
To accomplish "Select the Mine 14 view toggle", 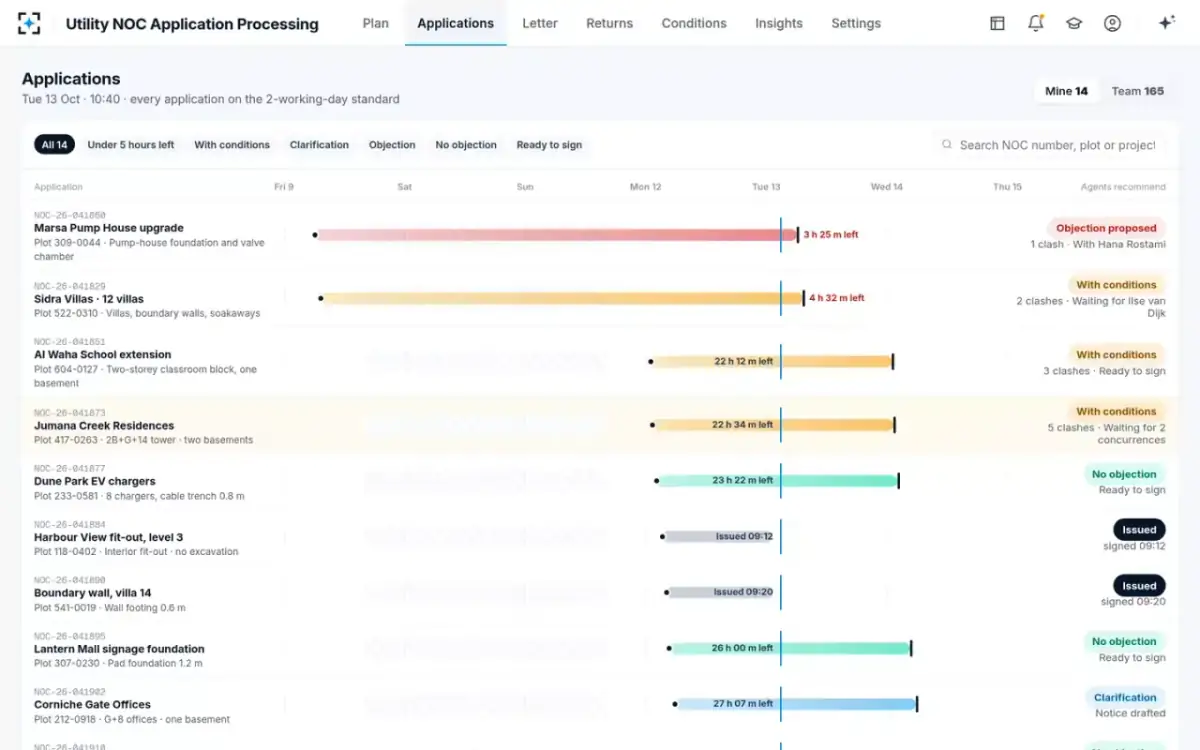I will (x=1066, y=91).
